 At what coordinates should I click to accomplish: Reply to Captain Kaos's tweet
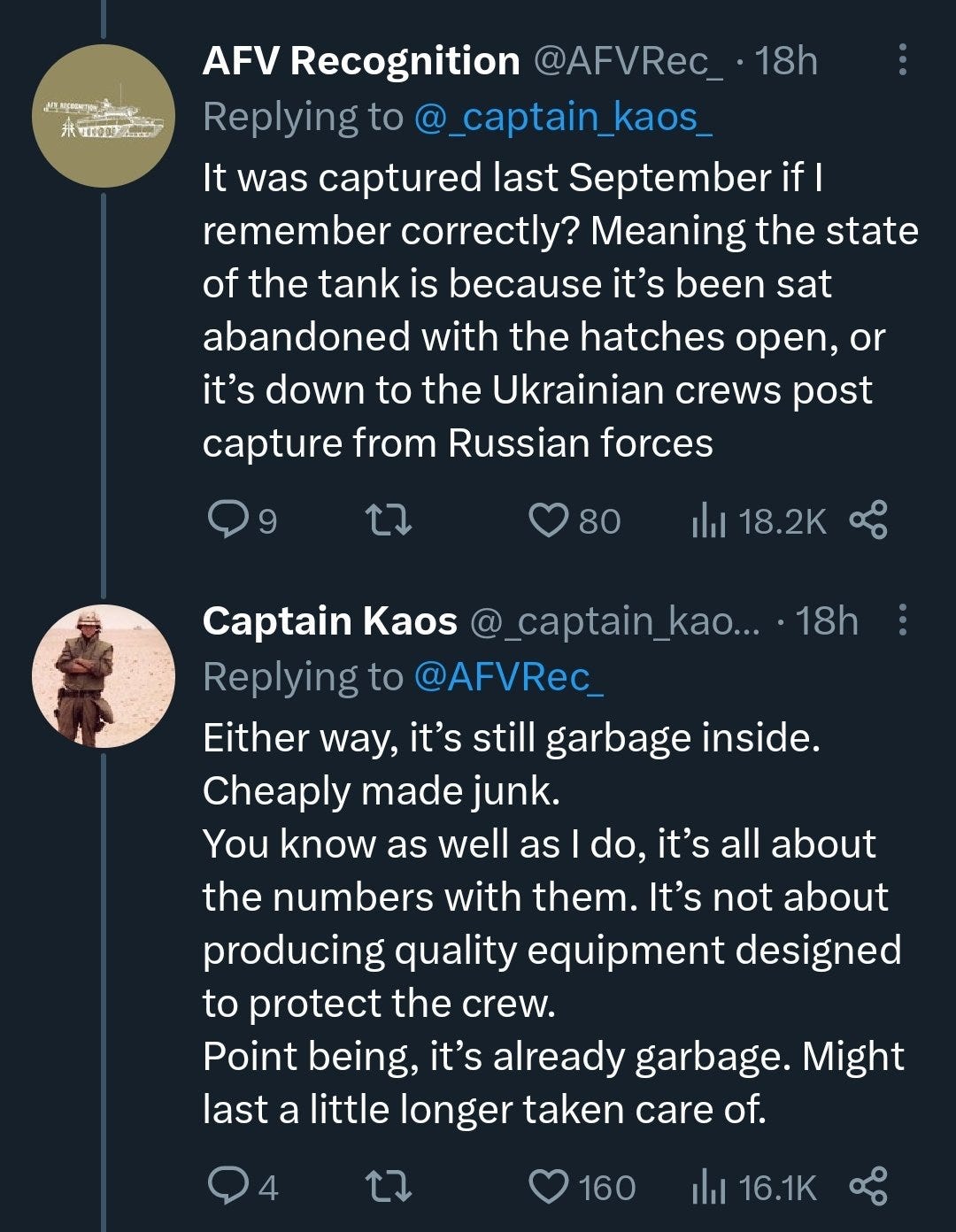pyautogui.click(x=227, y=1186)
